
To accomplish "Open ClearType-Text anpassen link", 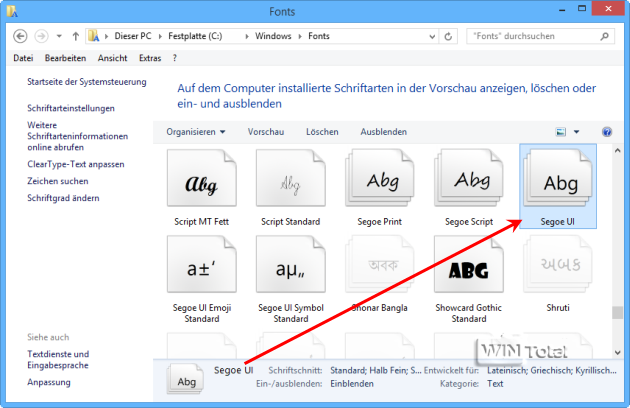I will point(76,164).
